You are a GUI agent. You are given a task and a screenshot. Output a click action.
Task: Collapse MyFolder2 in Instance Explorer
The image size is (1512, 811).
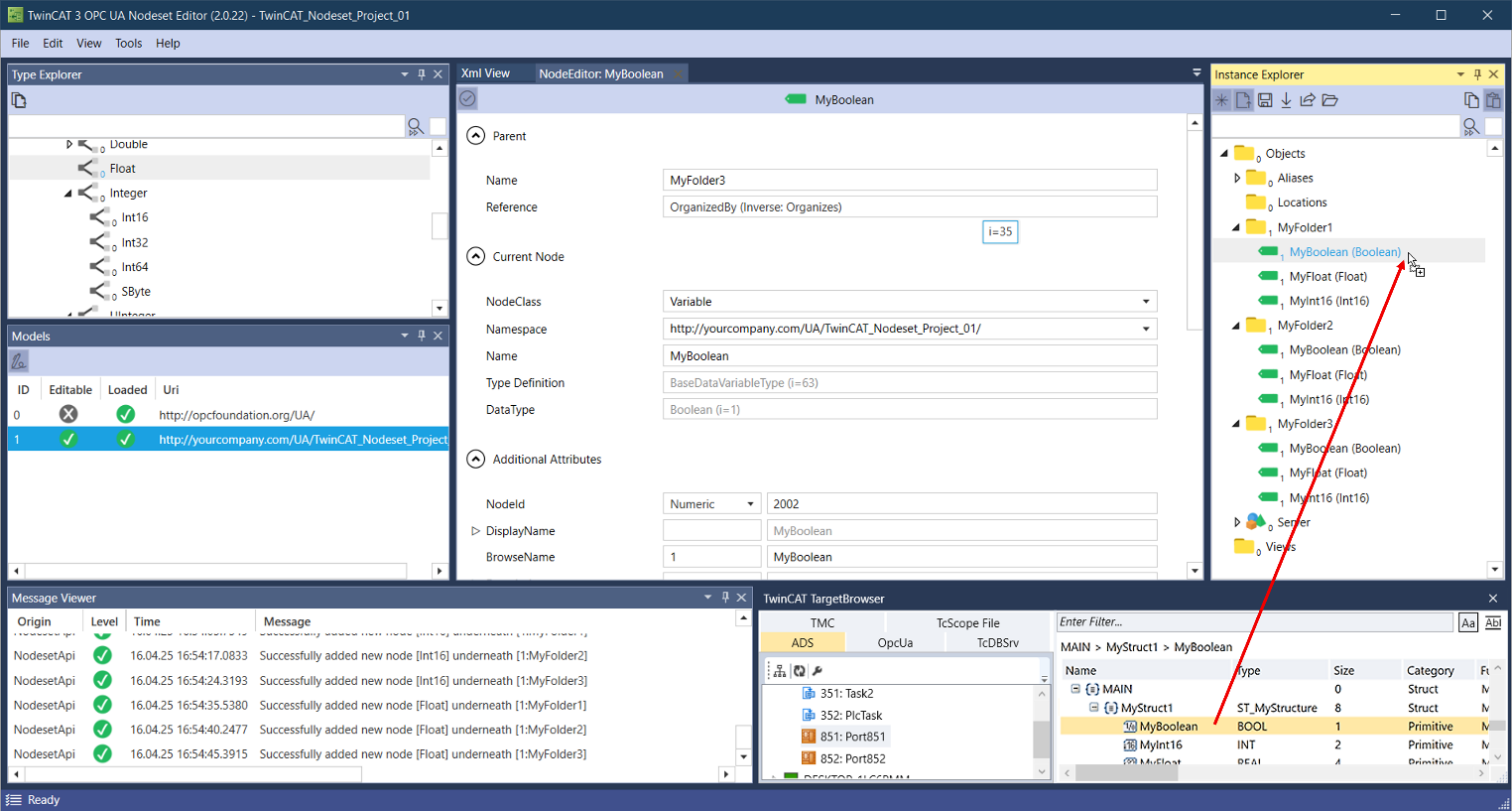click(x=1236, y=326)
